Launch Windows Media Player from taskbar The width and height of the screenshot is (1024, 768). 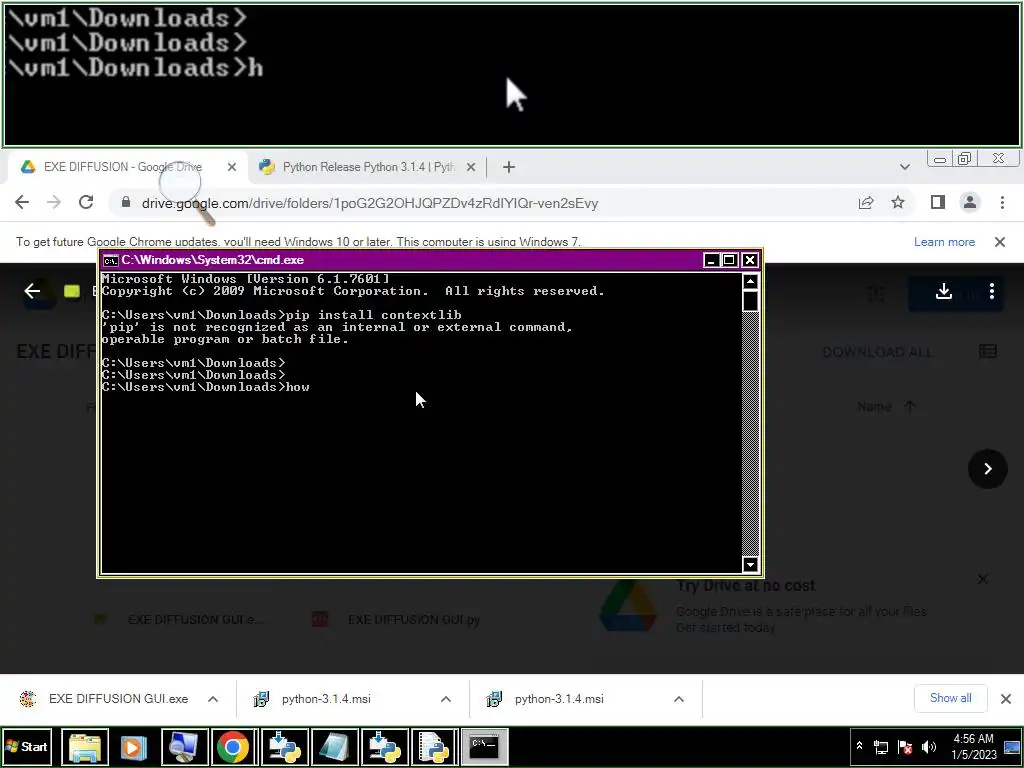pyautogui.click(x=134, y=747)
